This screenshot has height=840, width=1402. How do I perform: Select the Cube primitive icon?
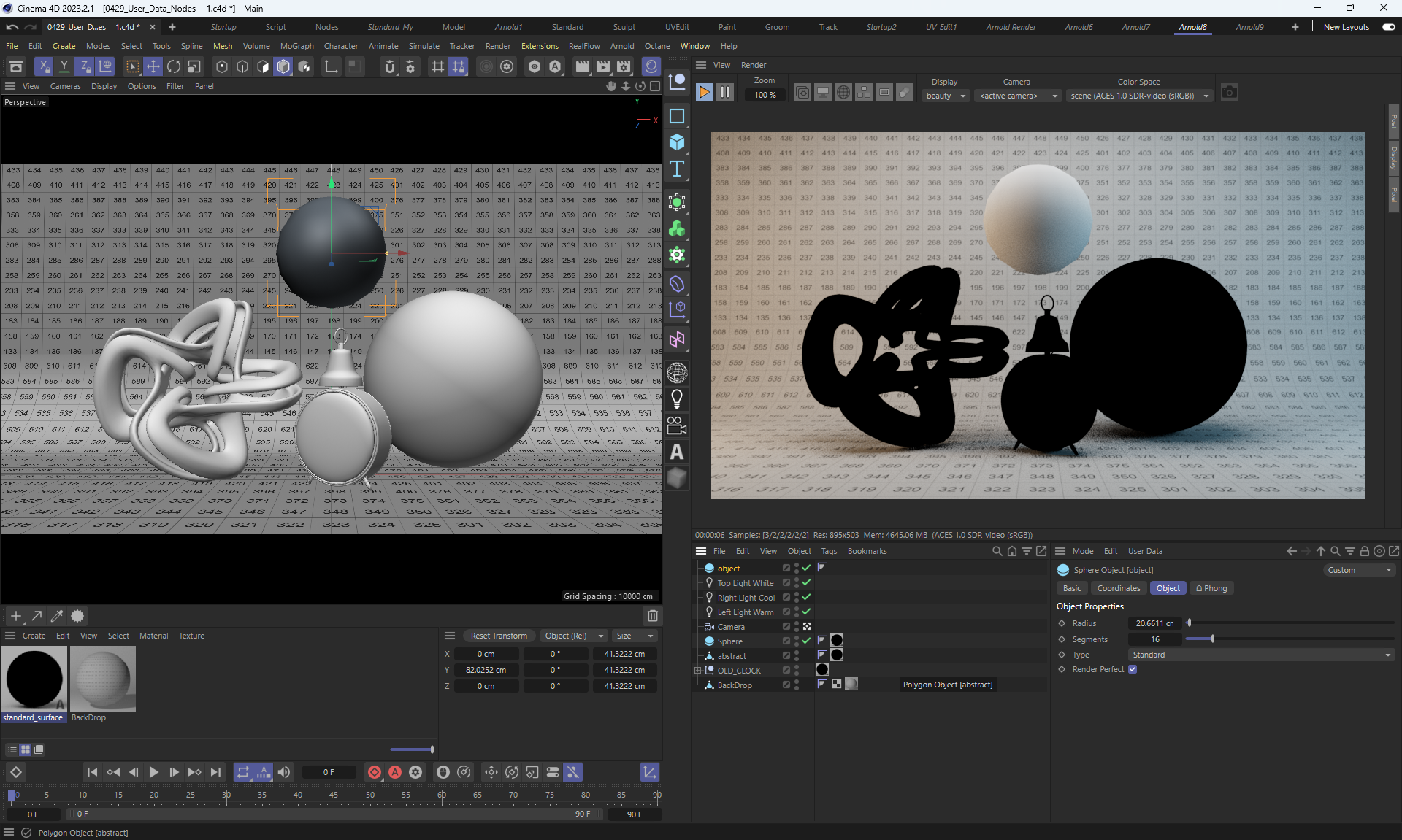tap(677, 142)
